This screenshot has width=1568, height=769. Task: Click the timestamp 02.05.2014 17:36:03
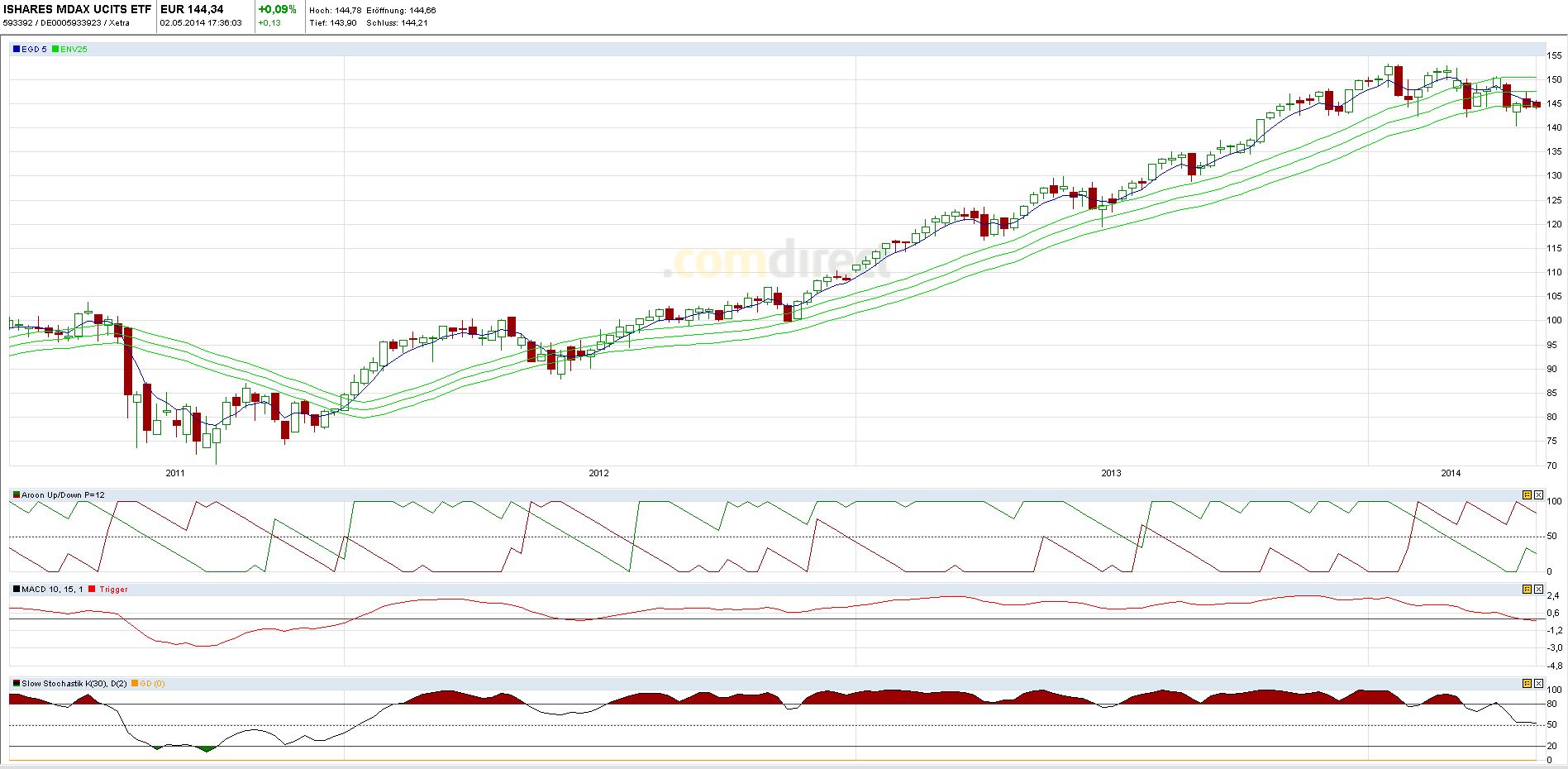click(x=201, y=23)
